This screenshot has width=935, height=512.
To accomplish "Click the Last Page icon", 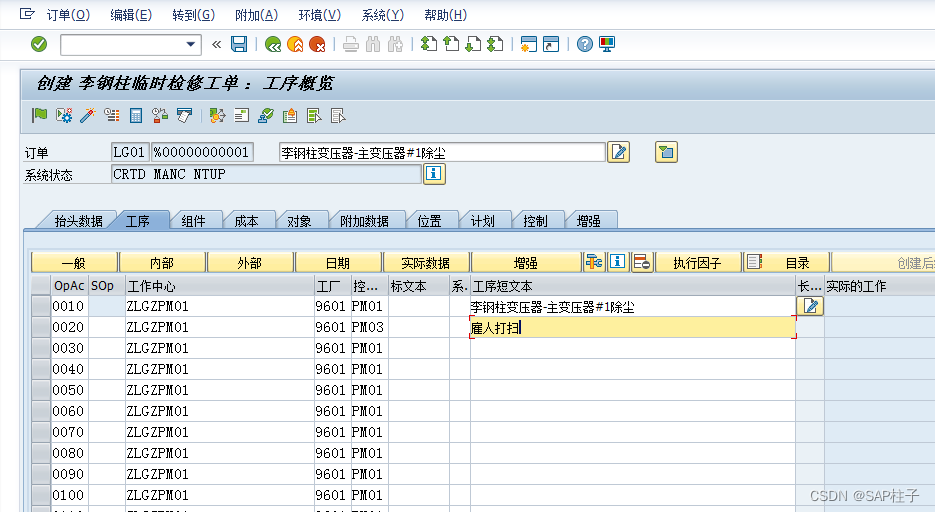I will [x=495, y=44].
